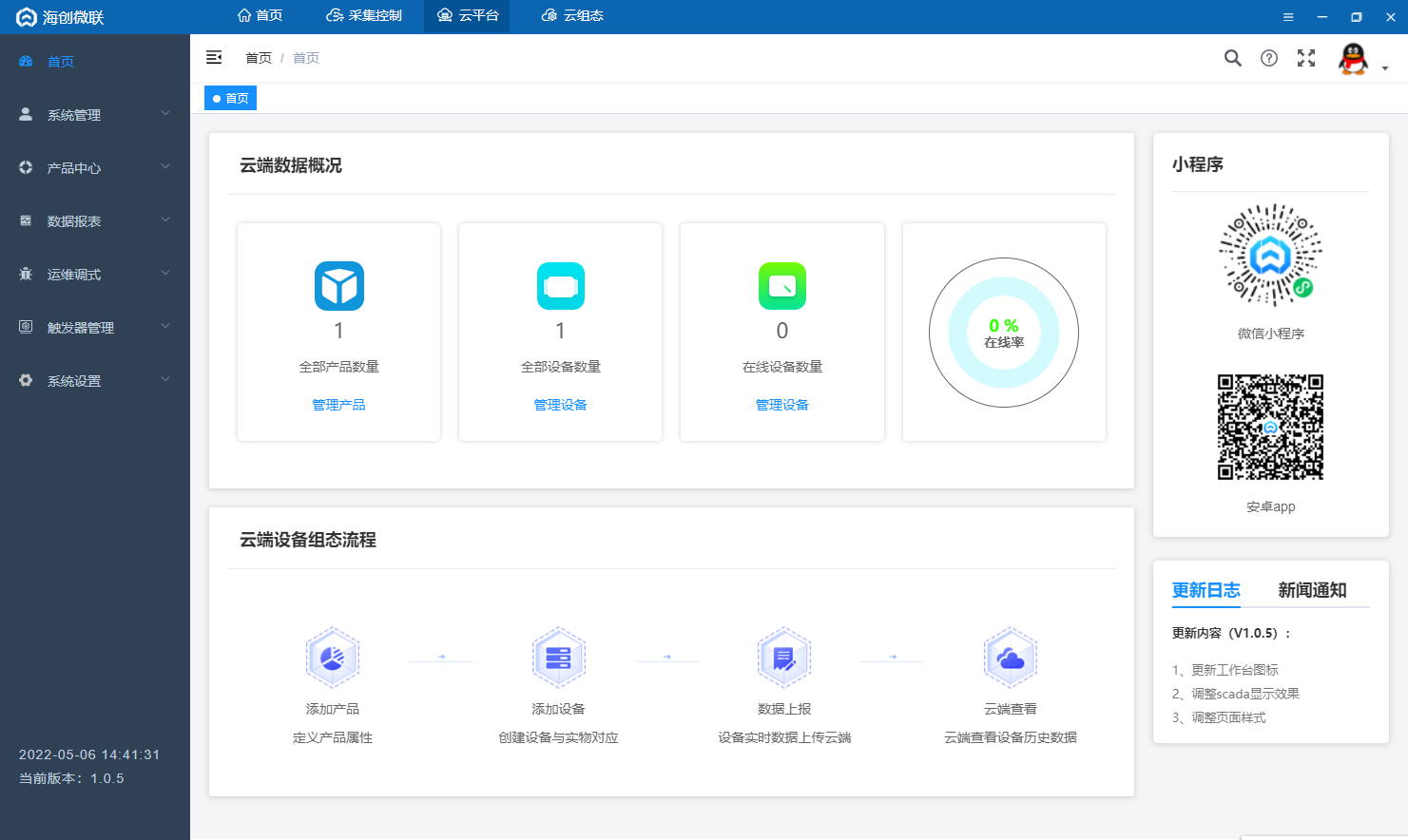Click the first 首页 breadcrumb link
The width and height of the screenshot is (1408, 840).
[259, 58]
